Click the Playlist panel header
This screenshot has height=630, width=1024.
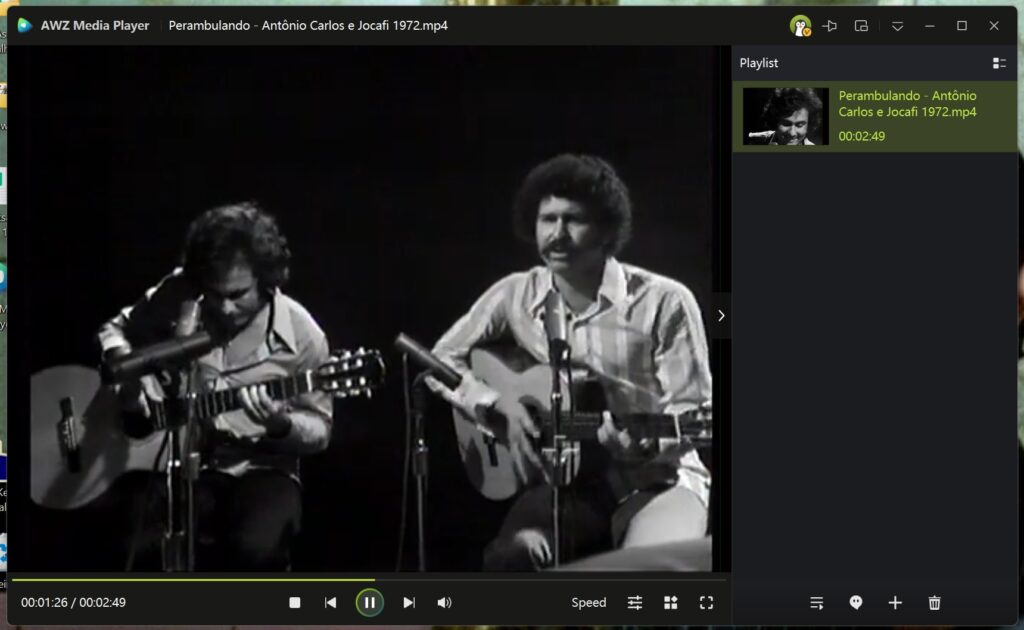coord(759,63)
